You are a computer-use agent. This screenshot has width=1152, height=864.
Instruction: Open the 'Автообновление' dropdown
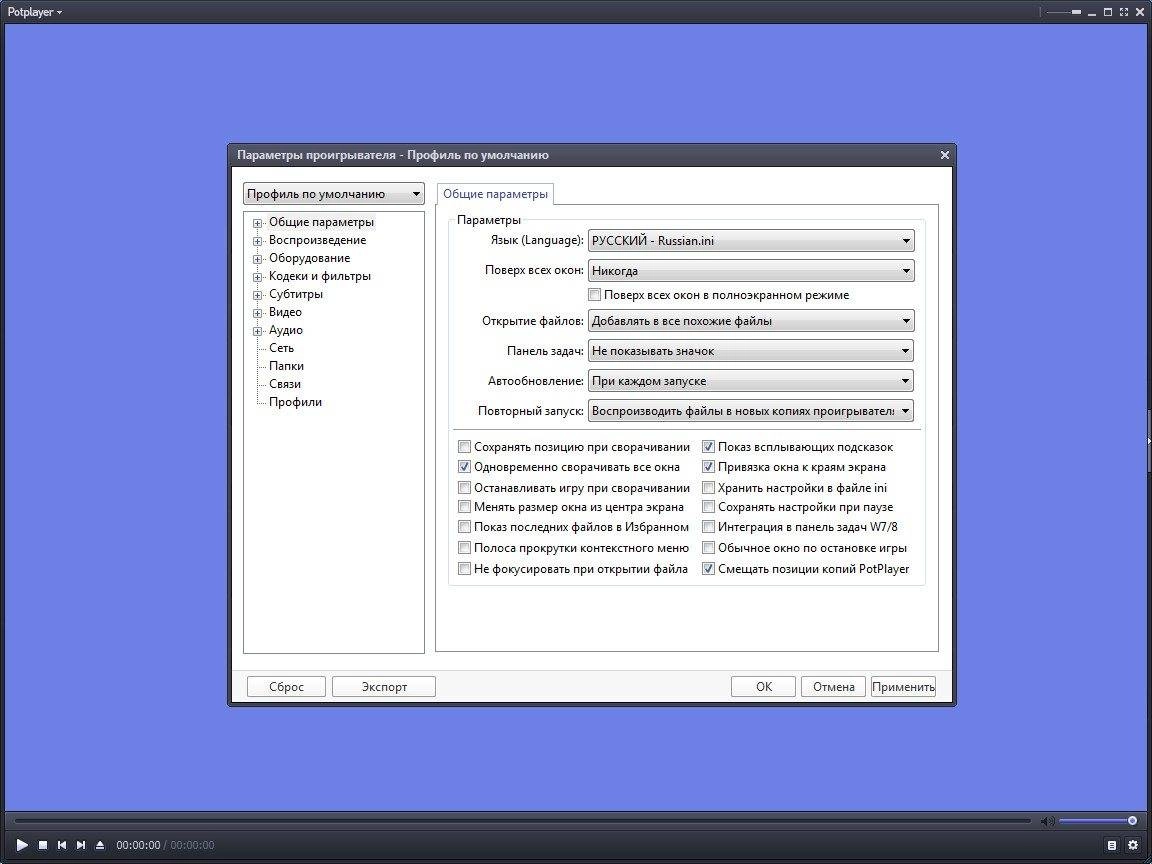point(751,381)
